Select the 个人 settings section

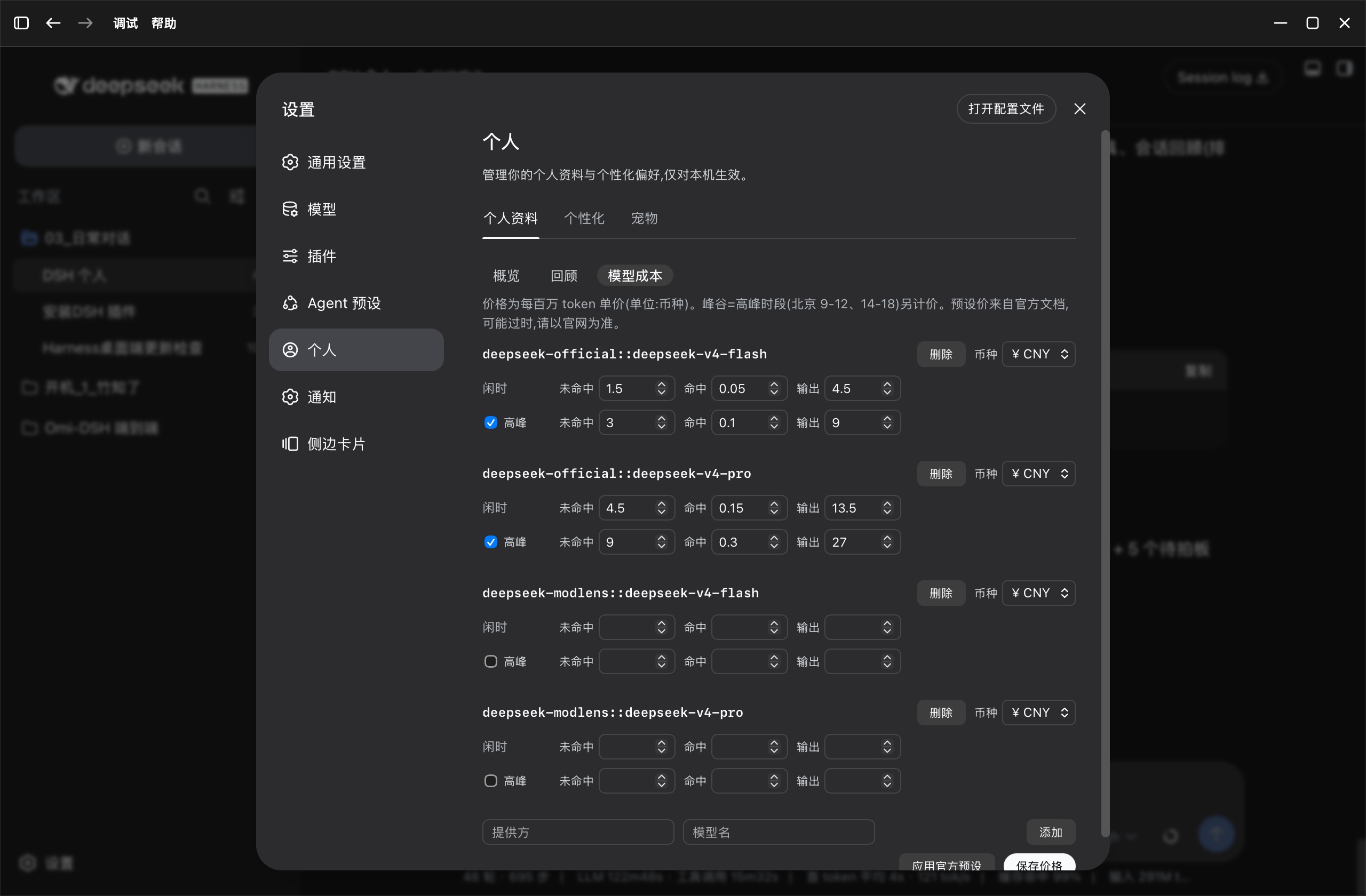[356, 350]
